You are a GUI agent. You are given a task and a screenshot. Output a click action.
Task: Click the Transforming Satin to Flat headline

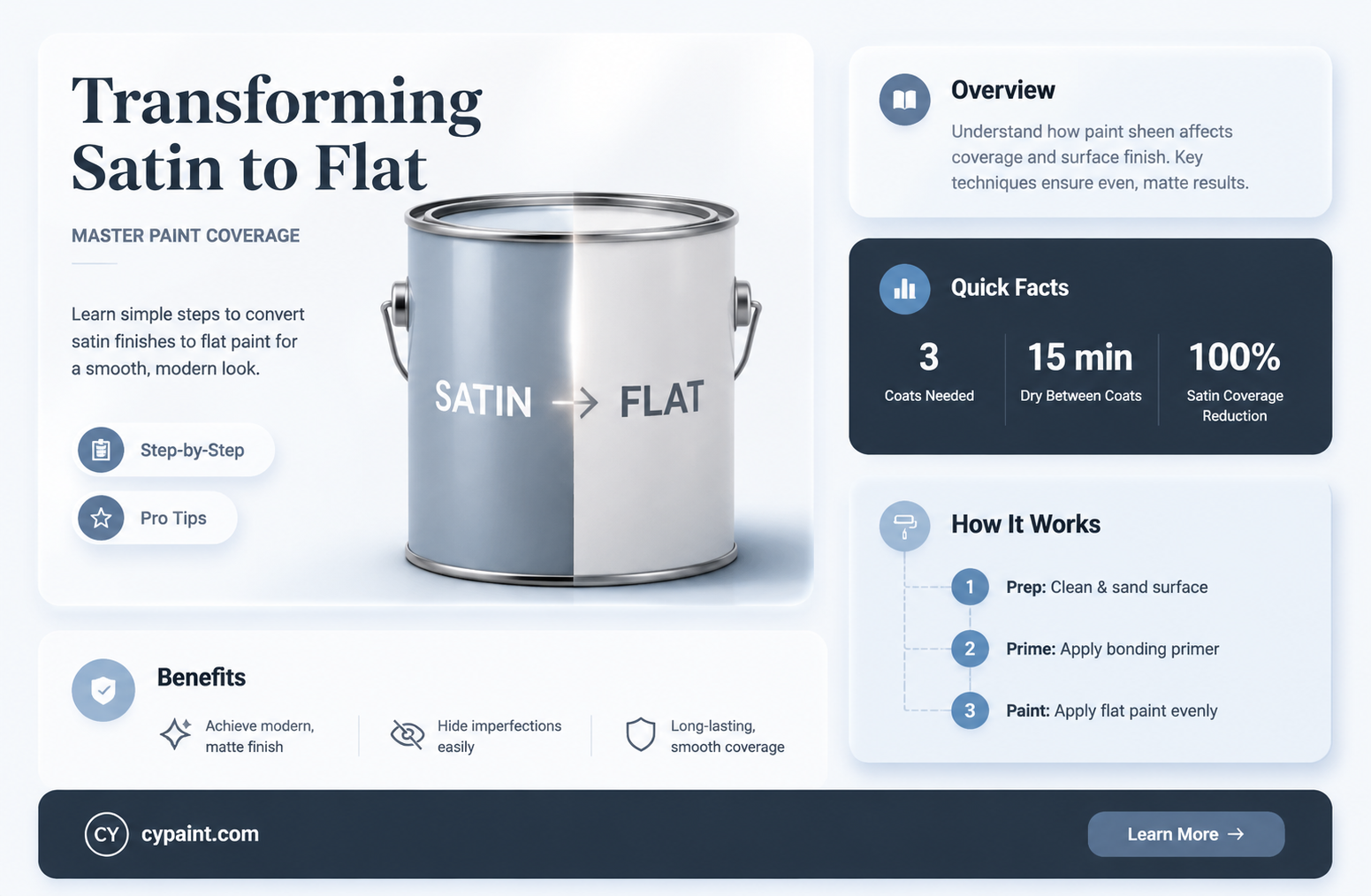tap(277, 133)
